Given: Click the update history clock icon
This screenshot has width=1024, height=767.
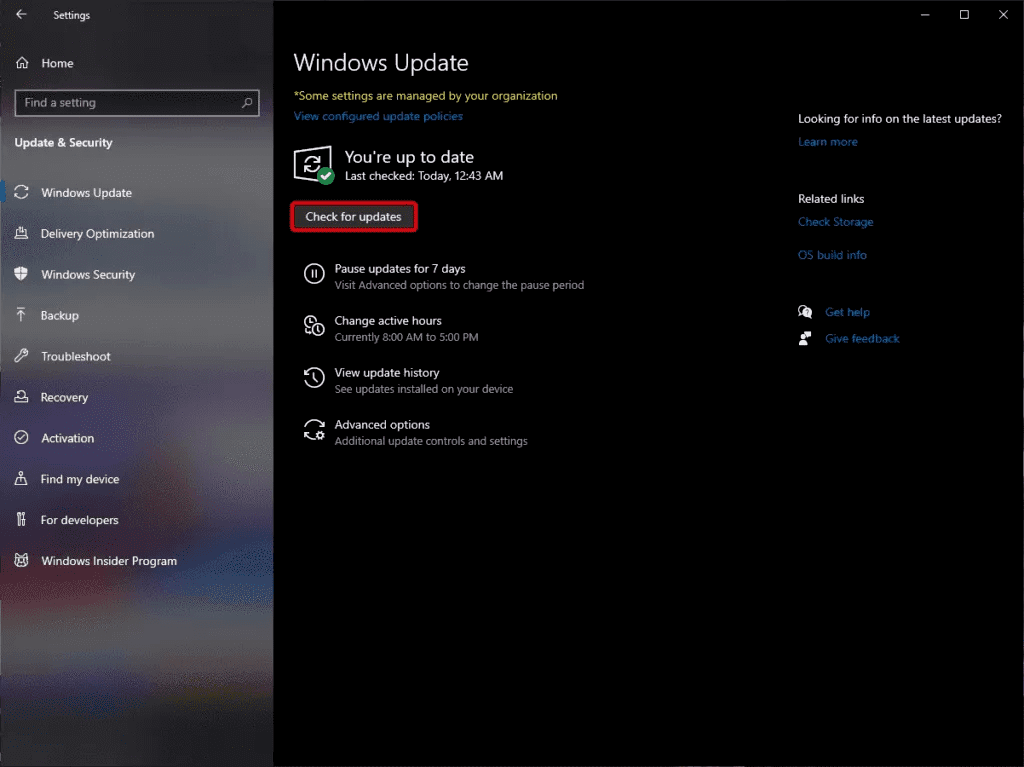Looking at the screenshot, I should (x=314, y=377).
